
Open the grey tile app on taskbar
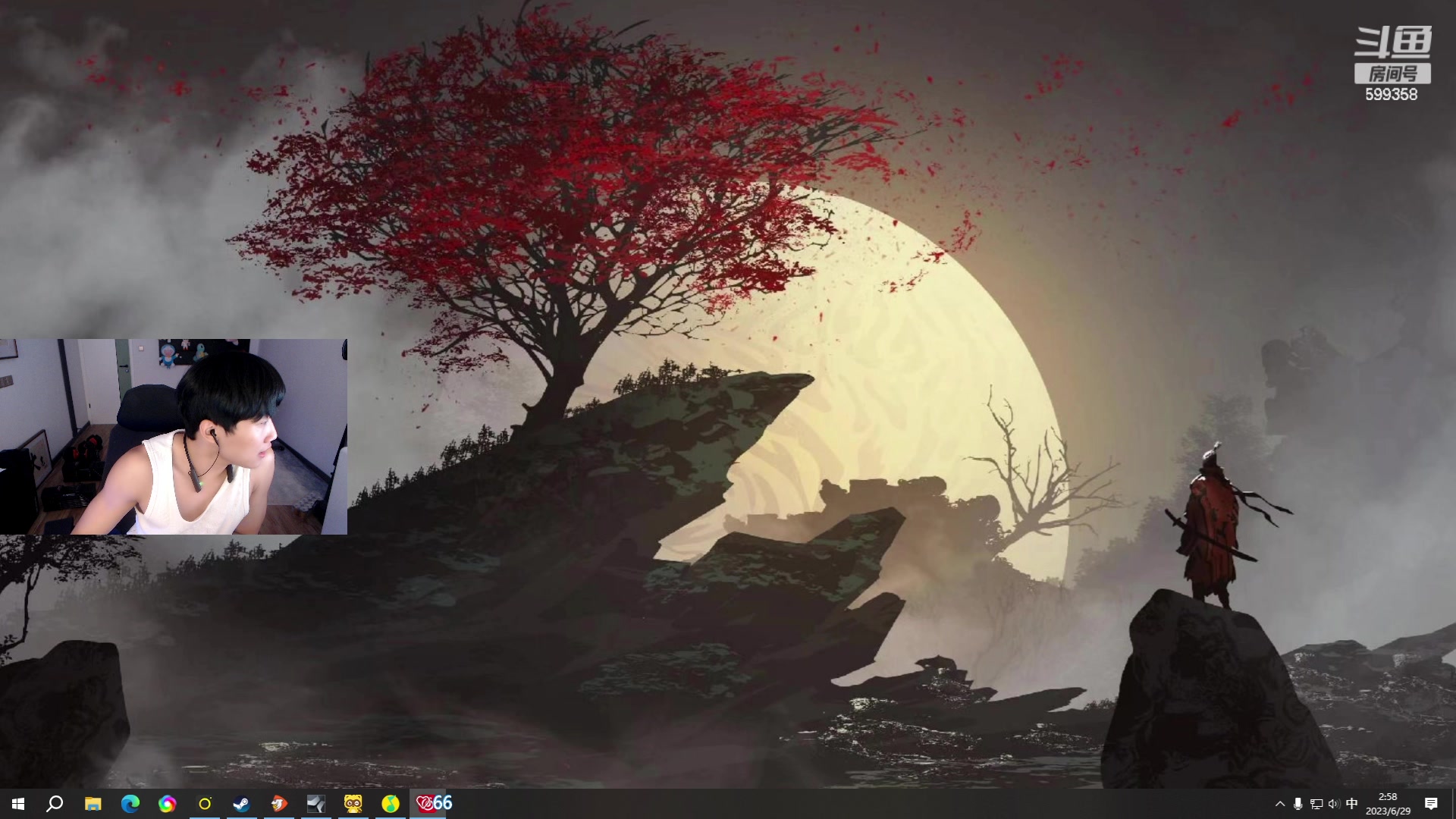click(x=316, y=804)
